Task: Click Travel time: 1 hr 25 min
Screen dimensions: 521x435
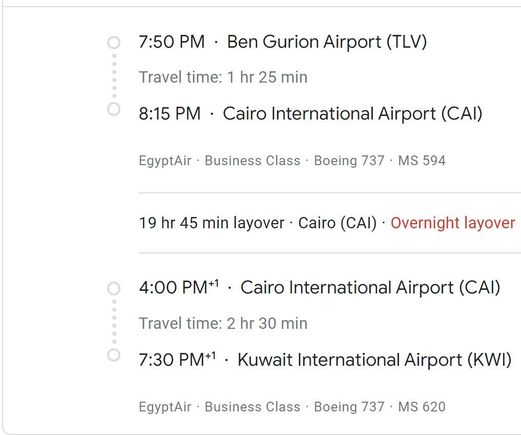Action: (223, 77)
